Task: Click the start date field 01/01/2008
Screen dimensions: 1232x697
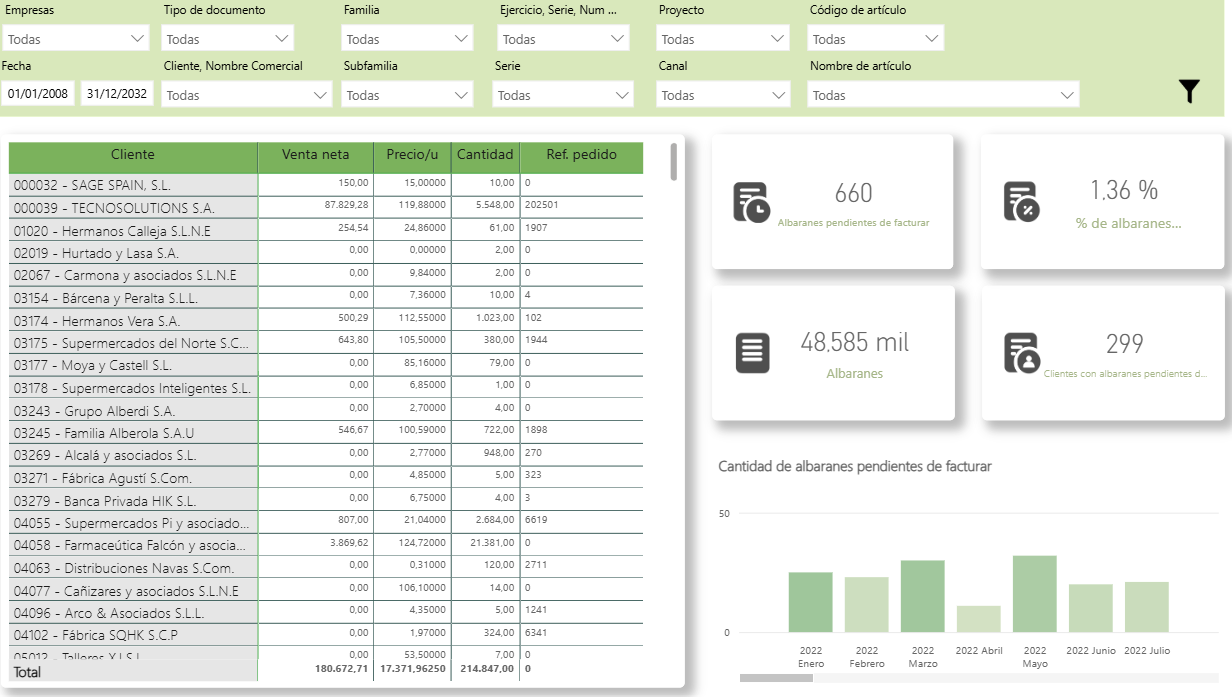Action: click(38, 94)
